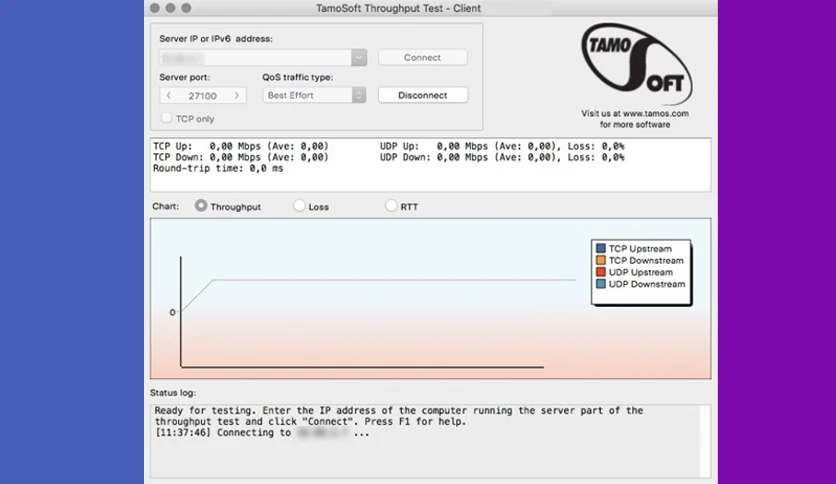Screen dimensions: 836x484
Task: Enable the TCP only checkbox
Action: 166,118
